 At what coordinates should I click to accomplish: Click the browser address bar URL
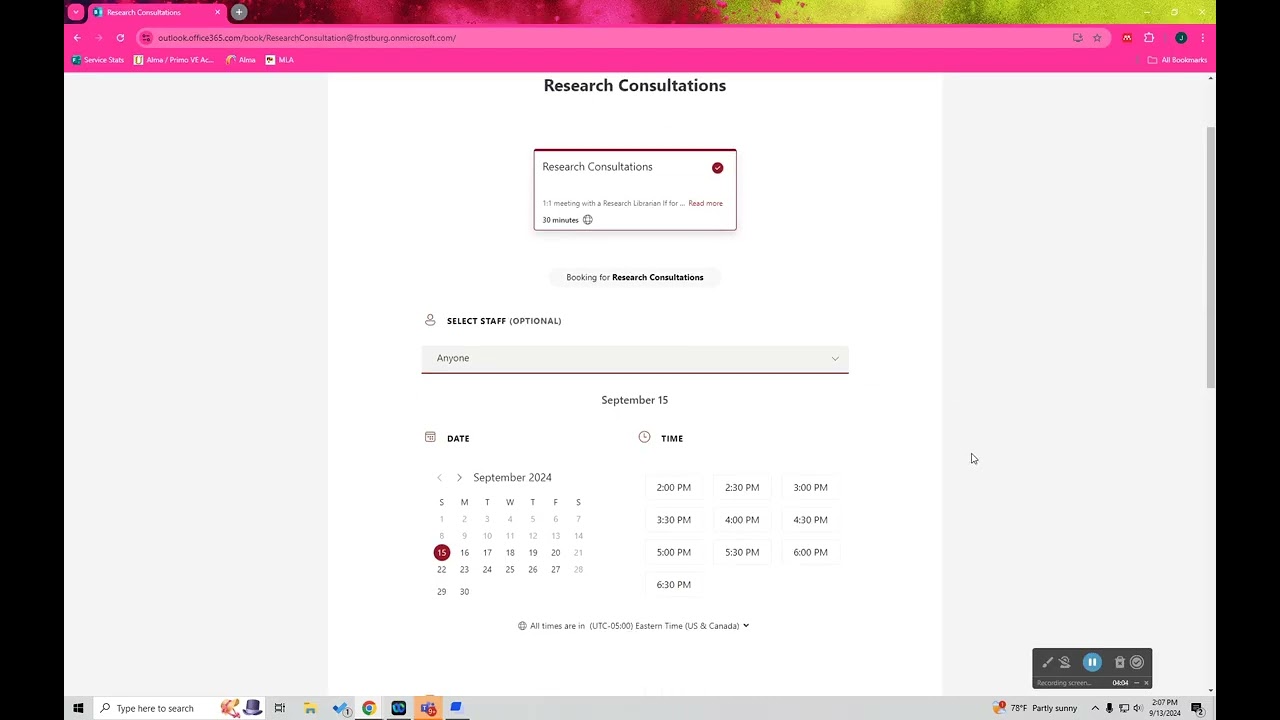[306, 38]
